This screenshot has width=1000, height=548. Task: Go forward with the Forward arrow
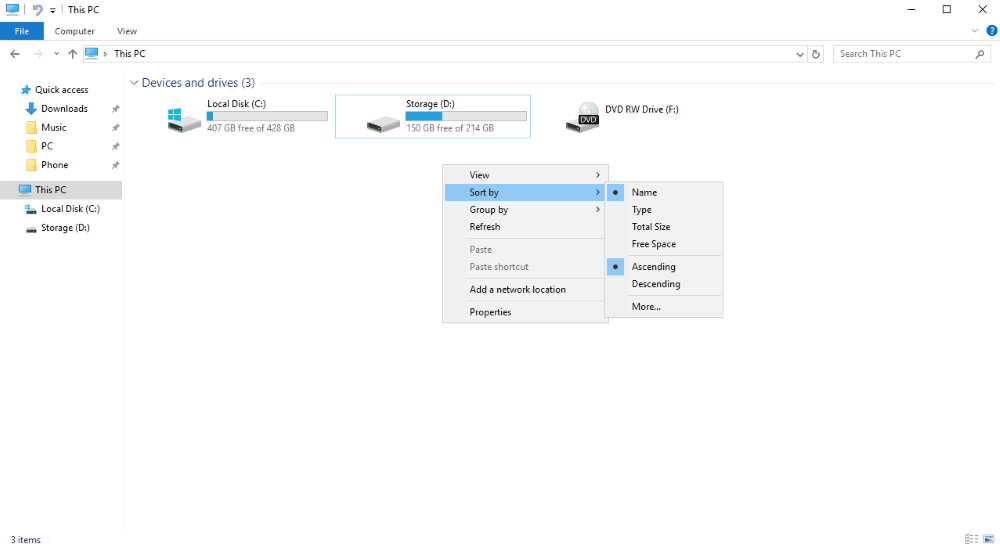[x=38, y=54]
